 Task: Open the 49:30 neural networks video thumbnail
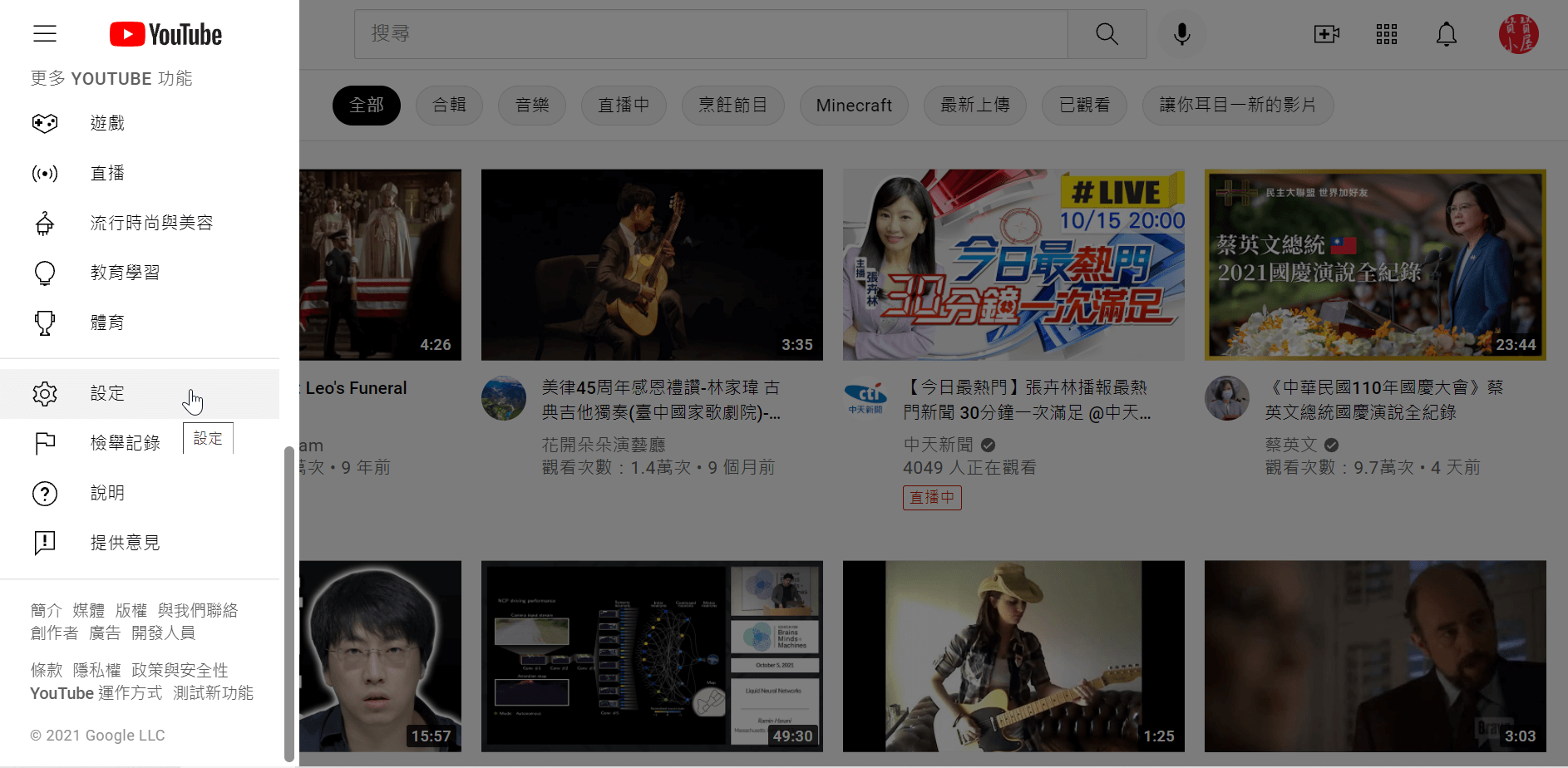[652, 657]
